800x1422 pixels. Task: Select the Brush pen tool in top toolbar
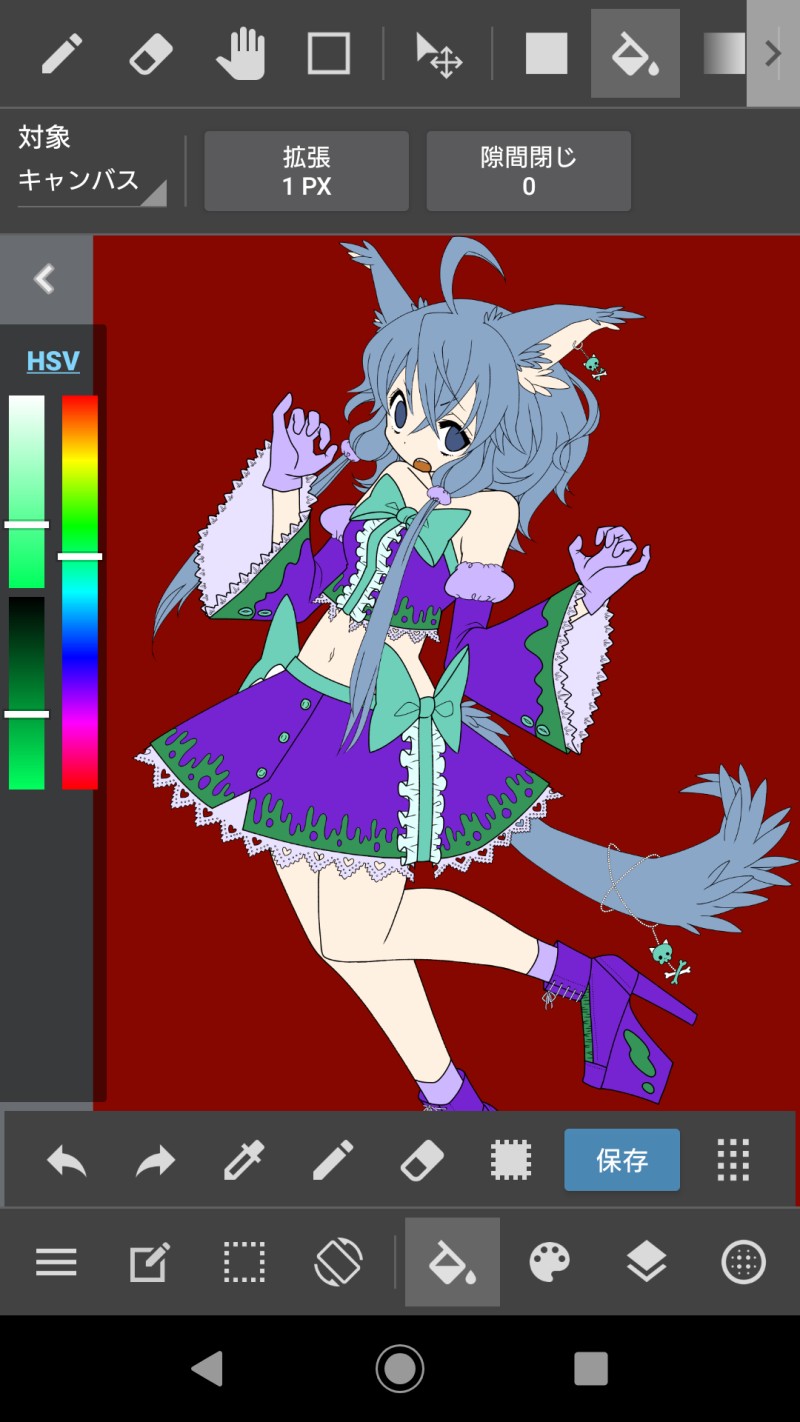tap(62, 54)
